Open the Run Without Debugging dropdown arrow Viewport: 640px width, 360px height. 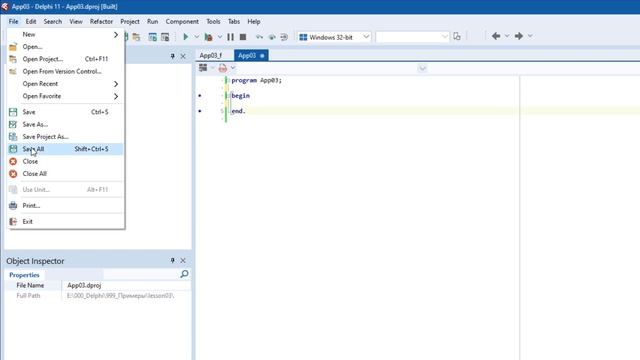[x=220, y=37]
